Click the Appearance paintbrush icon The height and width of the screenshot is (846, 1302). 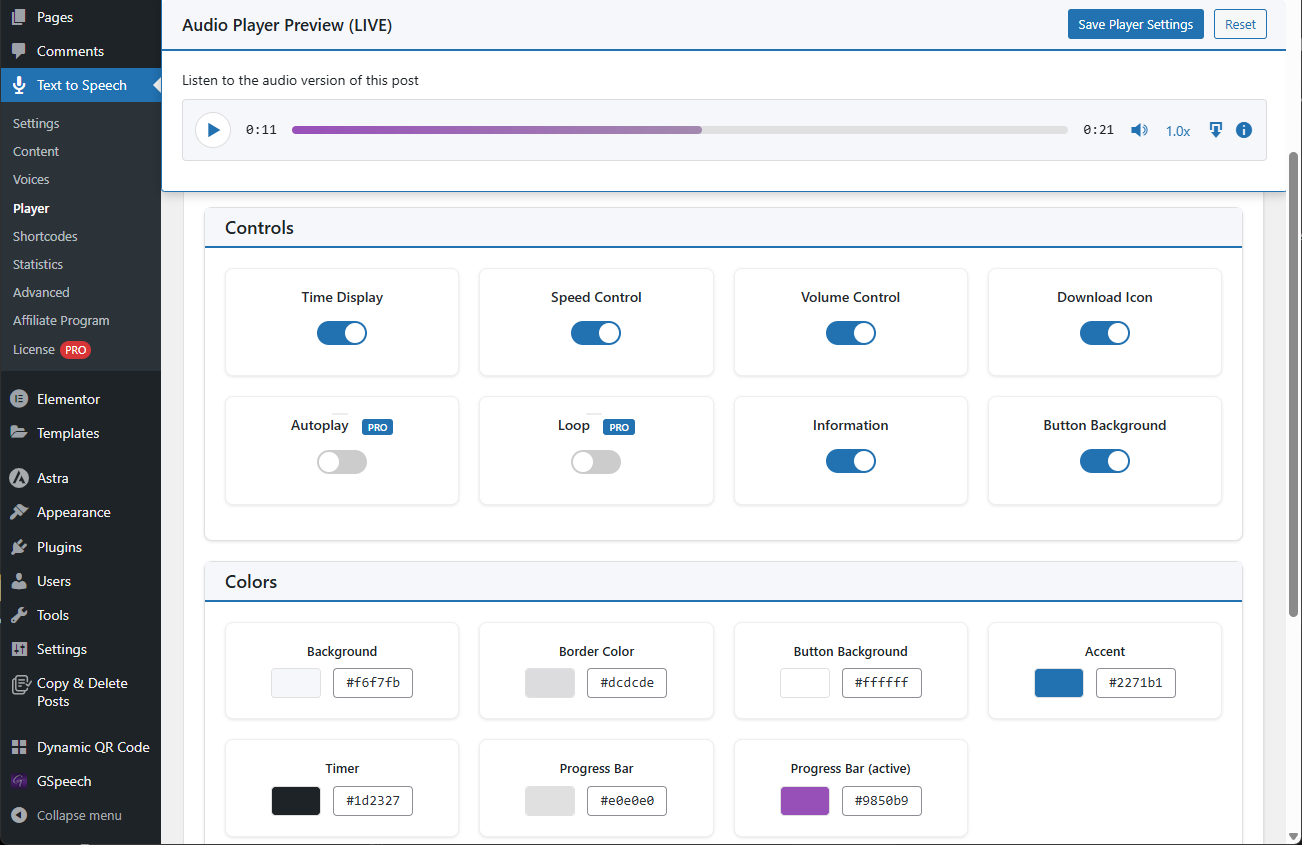pyautogui.click(x=19, y=512)
